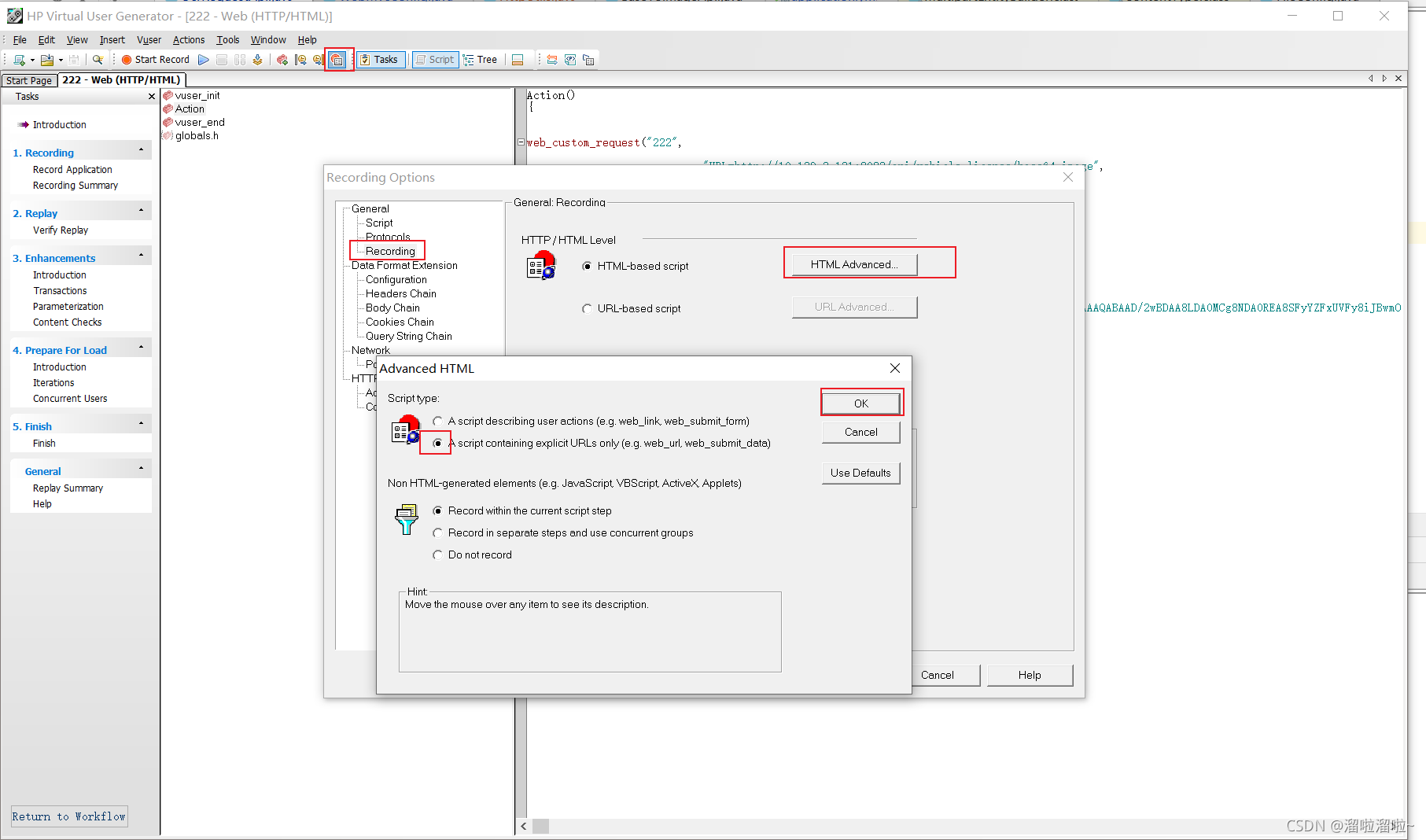Open Recording Options toolbar icon
The image size is (1426, 840).
(x=337, y=60)
